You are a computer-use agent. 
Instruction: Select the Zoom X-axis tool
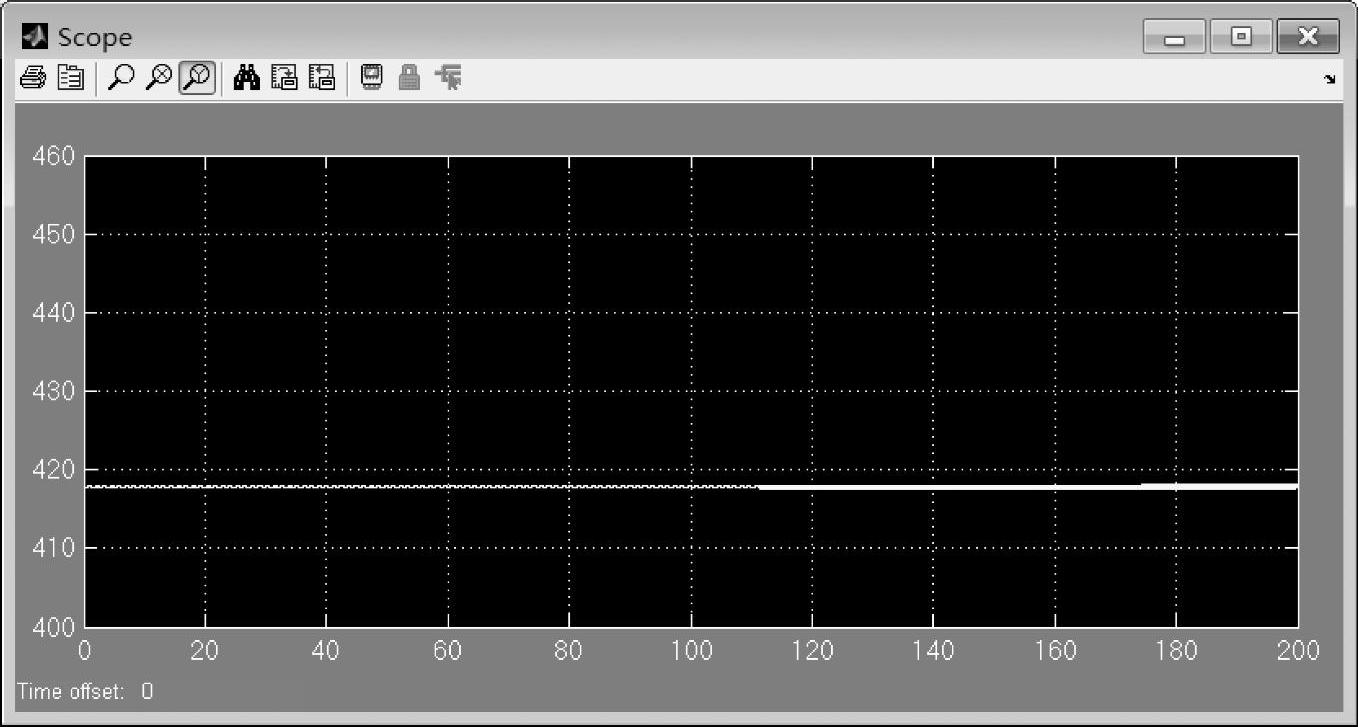(x=158, y=78)
